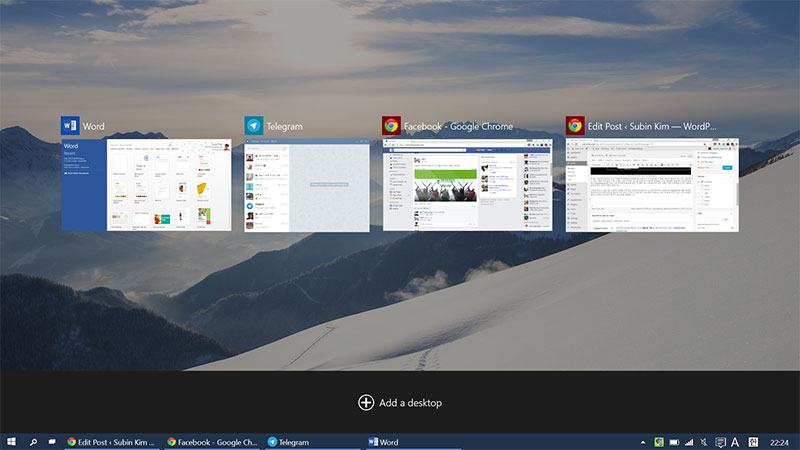Open the clock showing 22:24
Image resolution: width=800 pixels, height=450 pixels.
click(779, 441)
